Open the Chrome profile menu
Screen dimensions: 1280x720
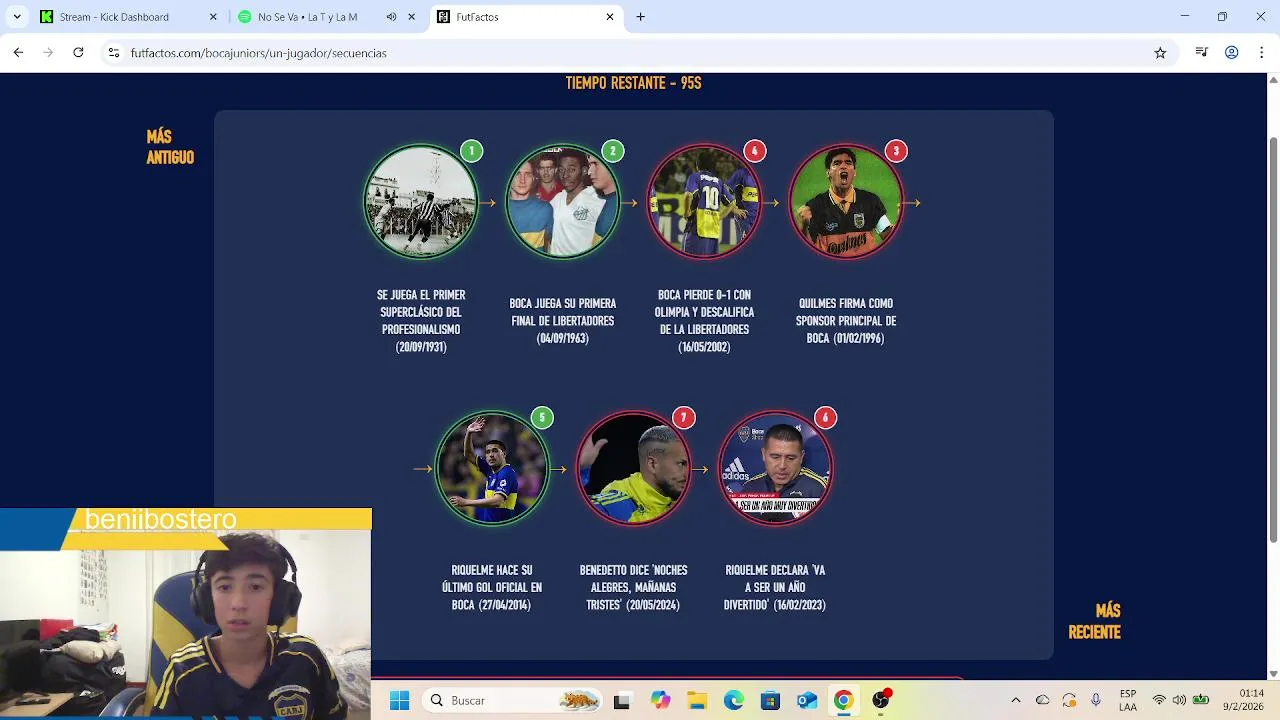point(1232,53)
